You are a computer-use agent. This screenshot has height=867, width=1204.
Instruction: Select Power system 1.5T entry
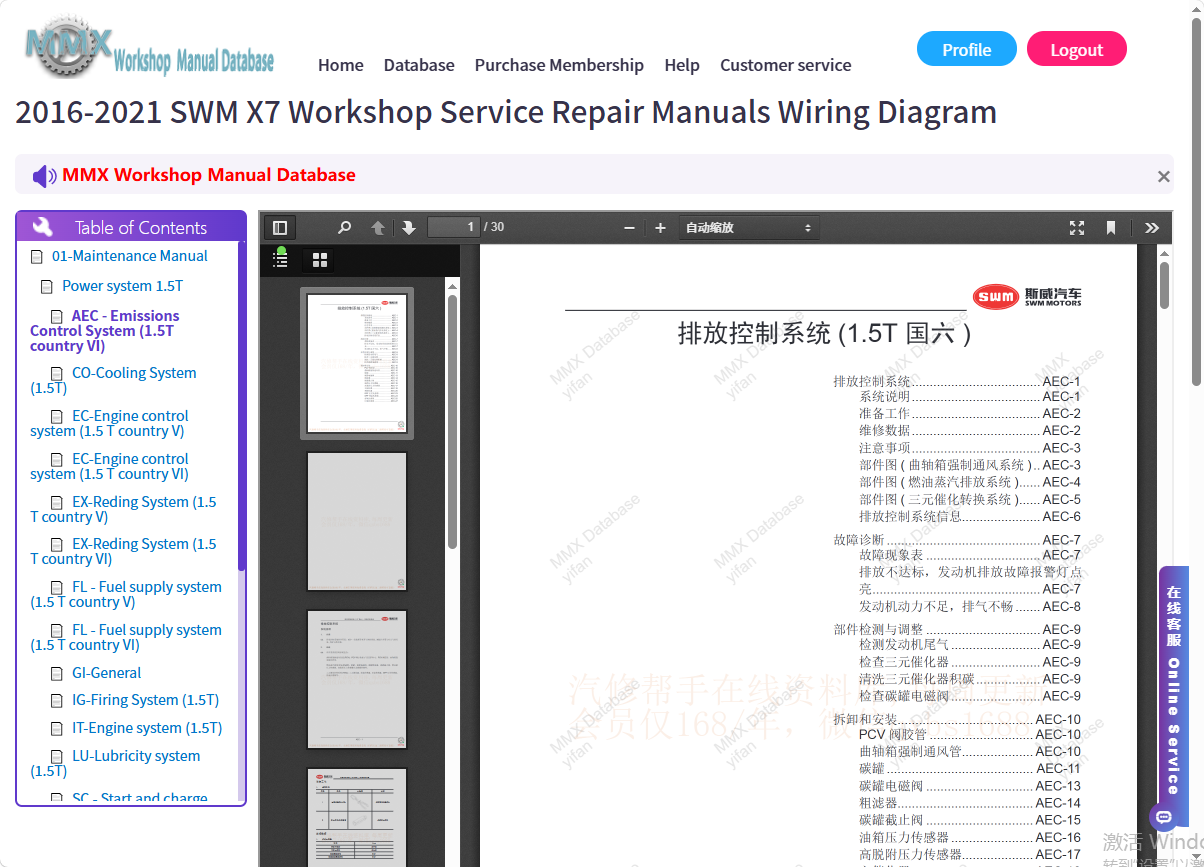click(122, 286)
